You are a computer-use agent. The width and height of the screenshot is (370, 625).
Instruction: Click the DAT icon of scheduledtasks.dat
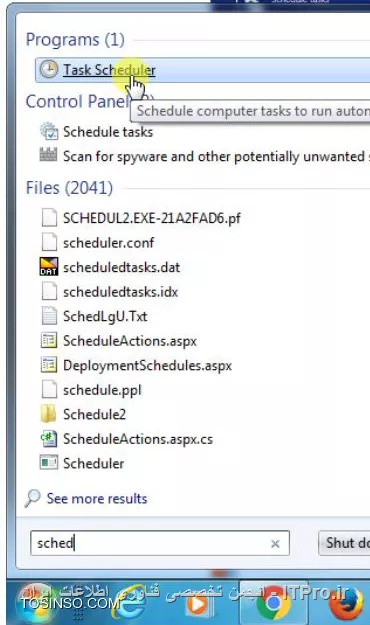(49, 267)
